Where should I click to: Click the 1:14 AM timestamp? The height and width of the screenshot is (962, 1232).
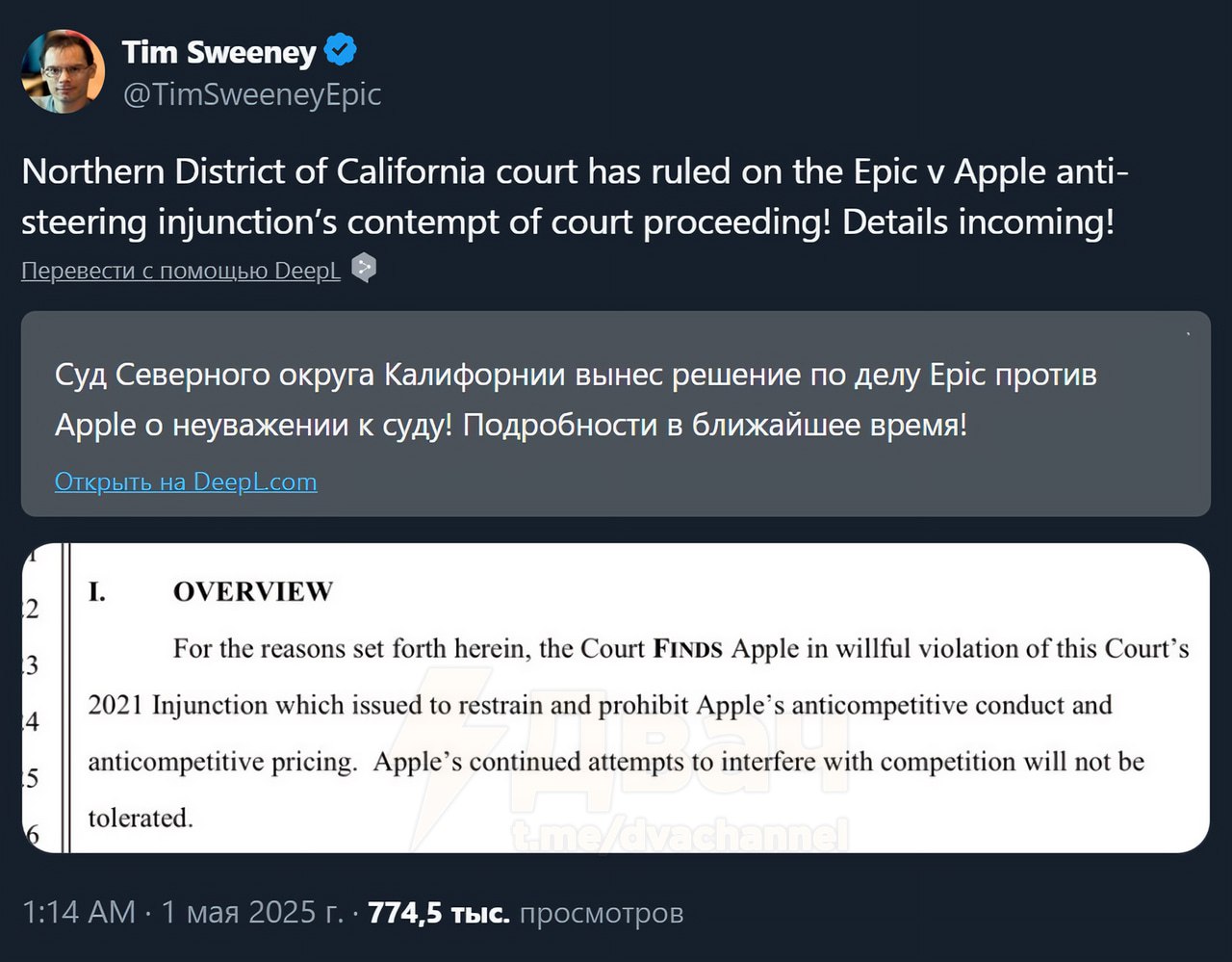[78, 912]
